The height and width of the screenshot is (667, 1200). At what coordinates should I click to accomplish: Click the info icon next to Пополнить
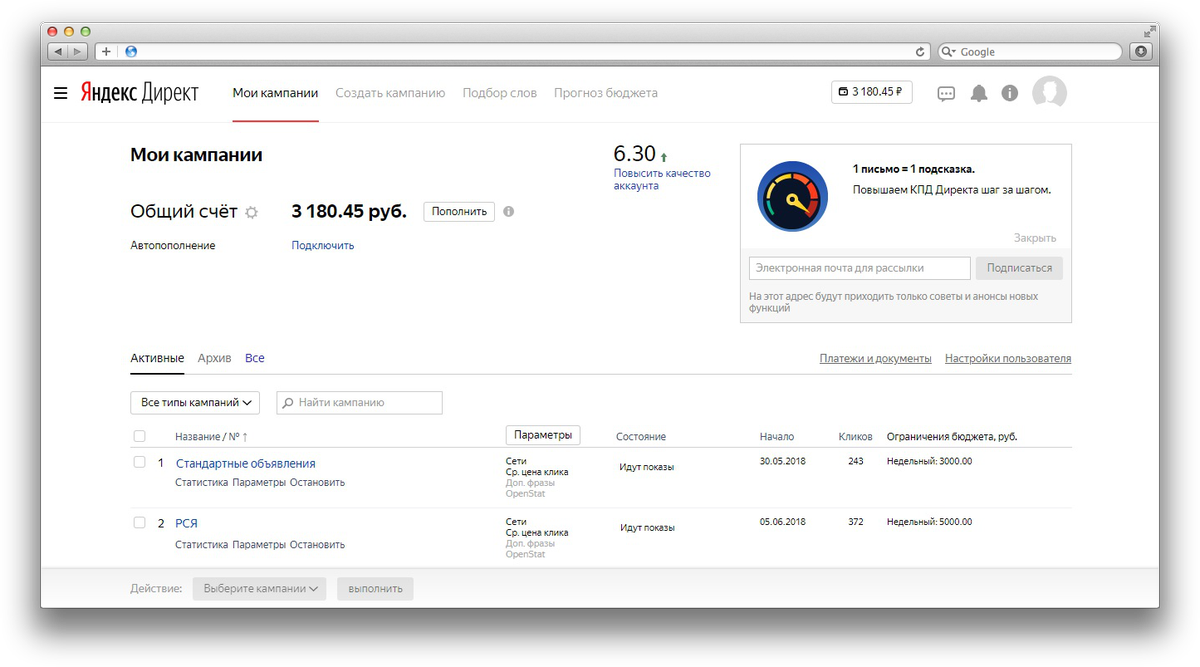click(x=509, y=212)
